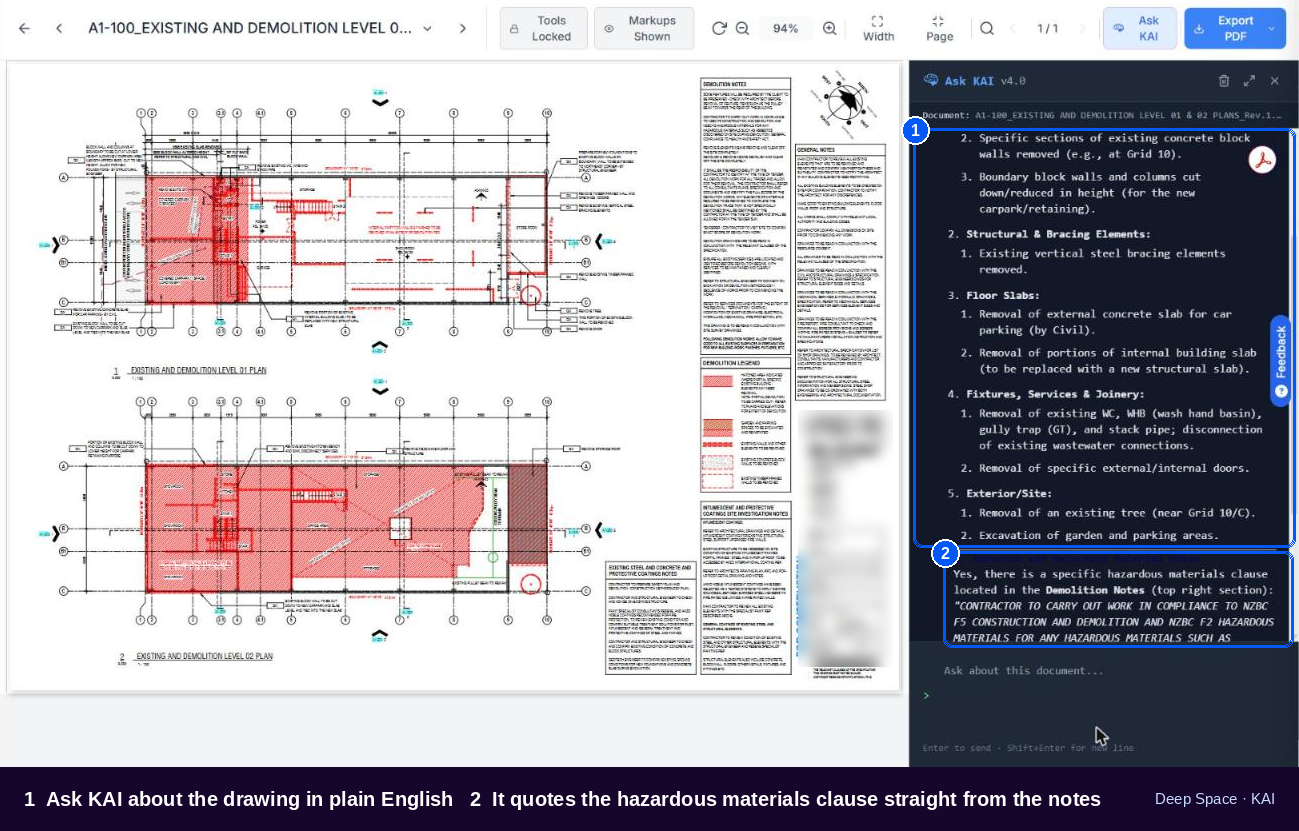
Task: Clear the KAI chat with the trash icon
Action: point(1224,81)
